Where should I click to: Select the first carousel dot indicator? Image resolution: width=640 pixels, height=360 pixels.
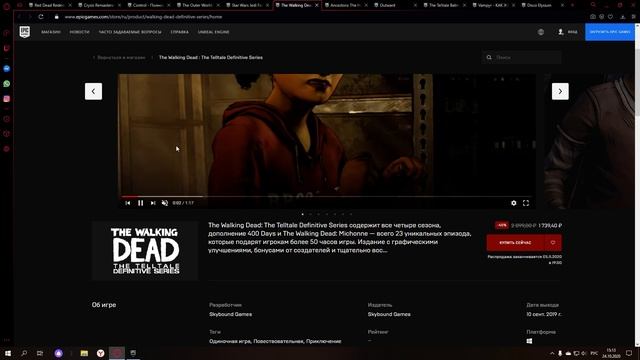pyautogui.click(x=302, y=214)
